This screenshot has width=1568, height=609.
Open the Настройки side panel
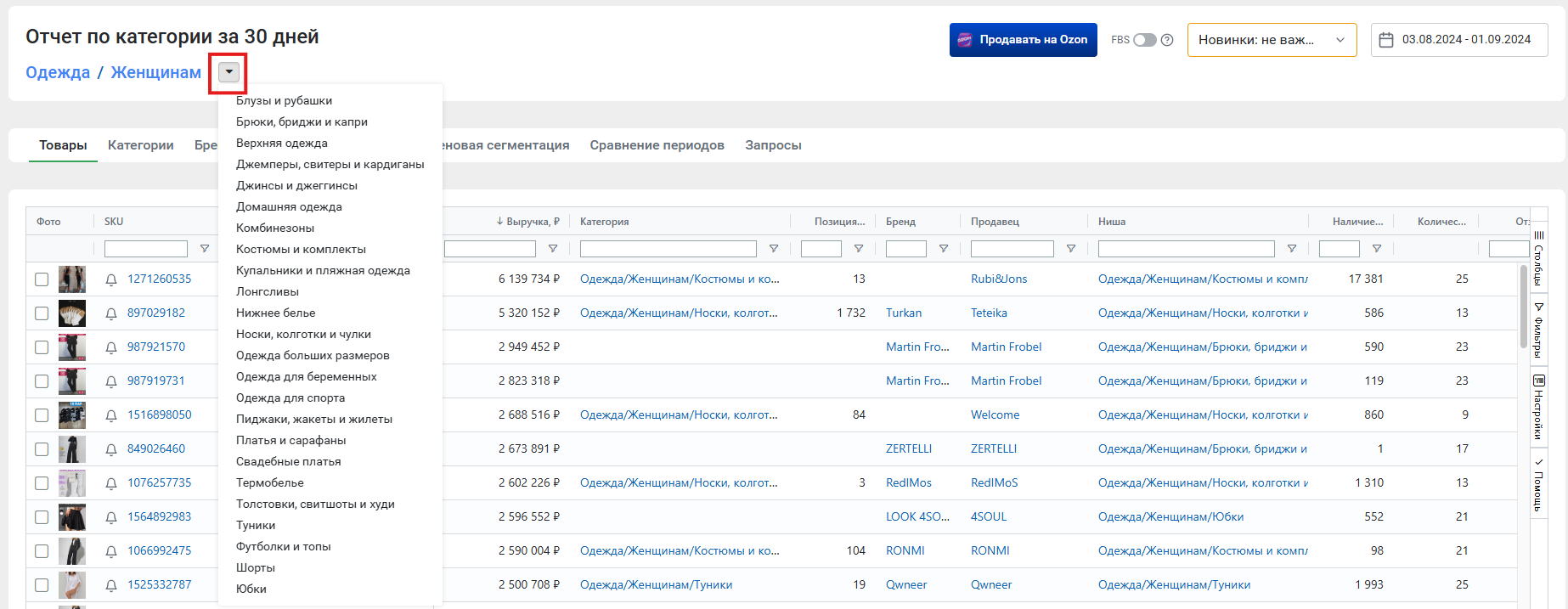pyautogui.click(x=1538, y=408)
